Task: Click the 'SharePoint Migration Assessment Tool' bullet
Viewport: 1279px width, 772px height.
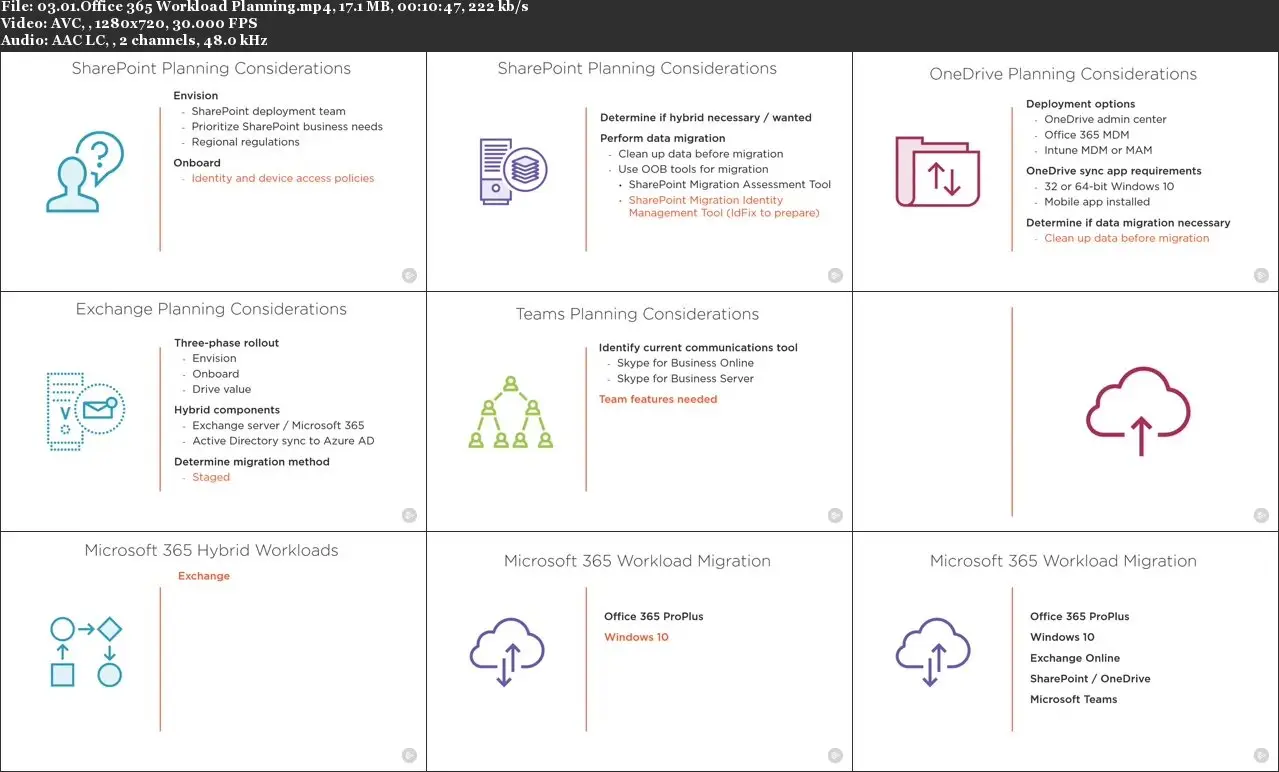Action: (x=730, y=184)
